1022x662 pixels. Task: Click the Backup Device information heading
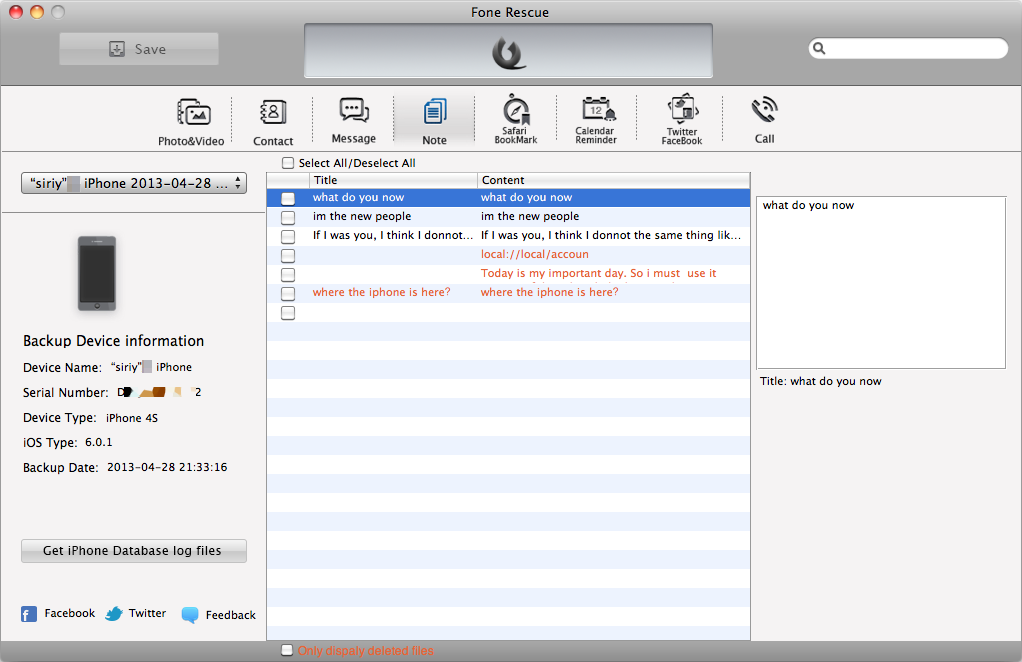click(x=113, y=341)
